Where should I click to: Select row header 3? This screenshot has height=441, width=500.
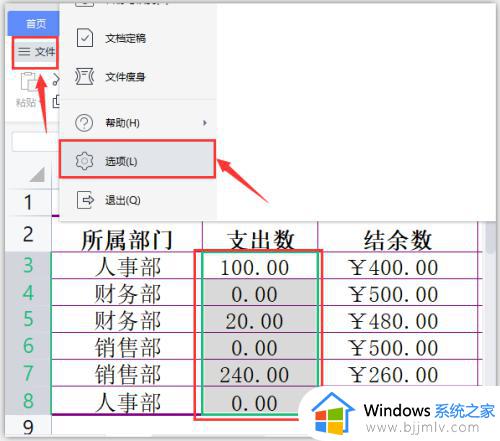28,265
